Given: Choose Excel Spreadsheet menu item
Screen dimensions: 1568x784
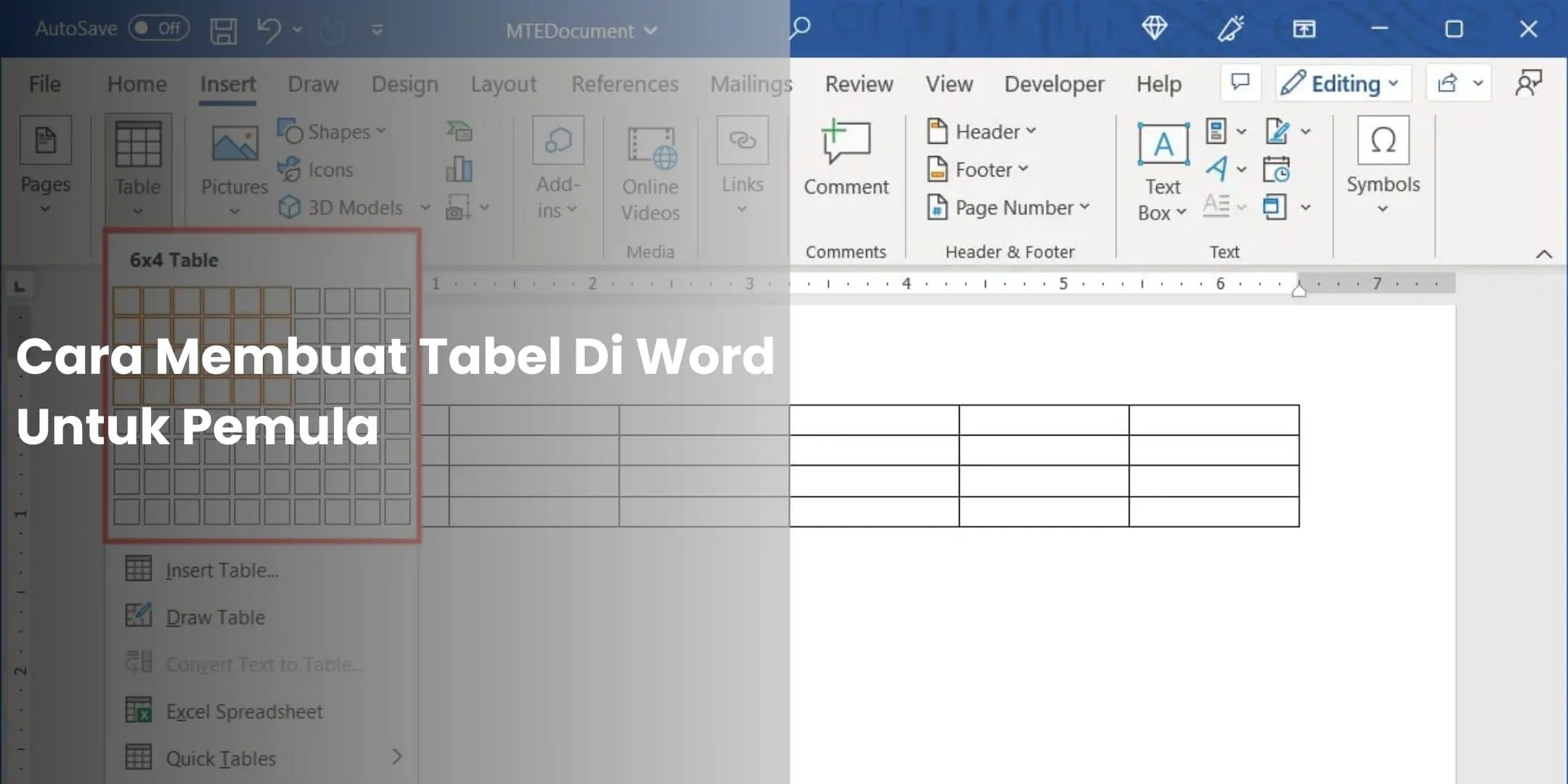Looking at the screenshot, I should point(263,711).
